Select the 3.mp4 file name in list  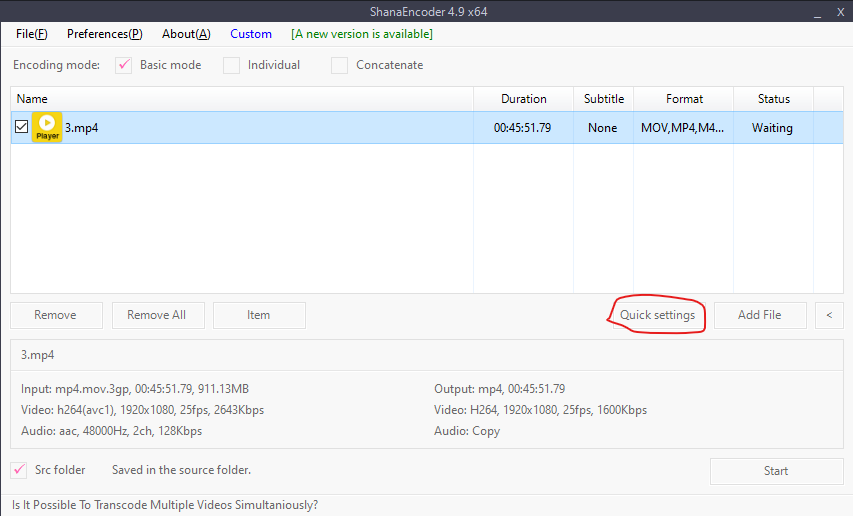tap(82, 128)
